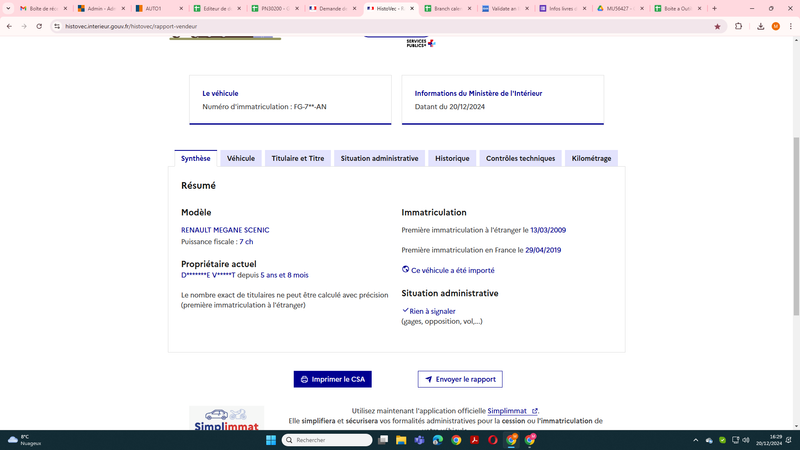
Task: Click the Envoyer le rapport button
Action: (460, 379)
